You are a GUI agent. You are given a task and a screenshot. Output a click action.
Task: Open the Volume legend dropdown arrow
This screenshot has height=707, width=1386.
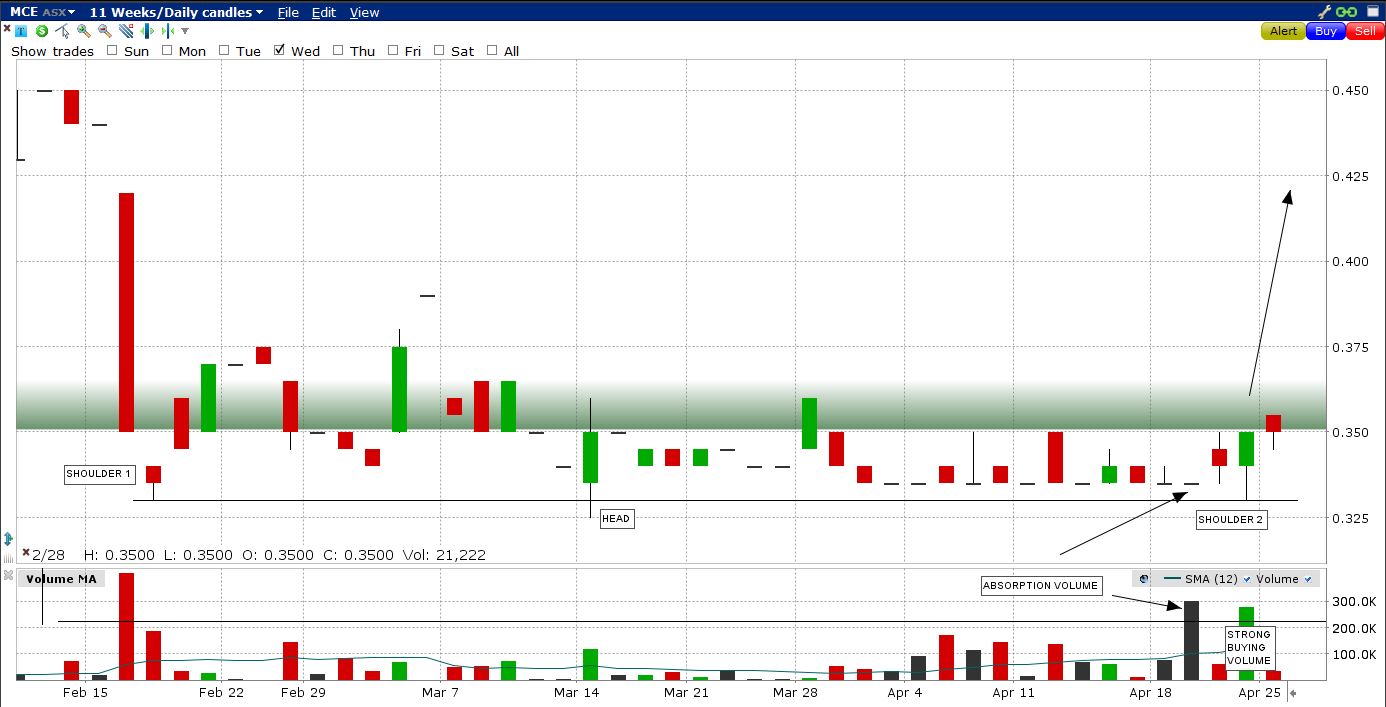tap(1307, 579)
